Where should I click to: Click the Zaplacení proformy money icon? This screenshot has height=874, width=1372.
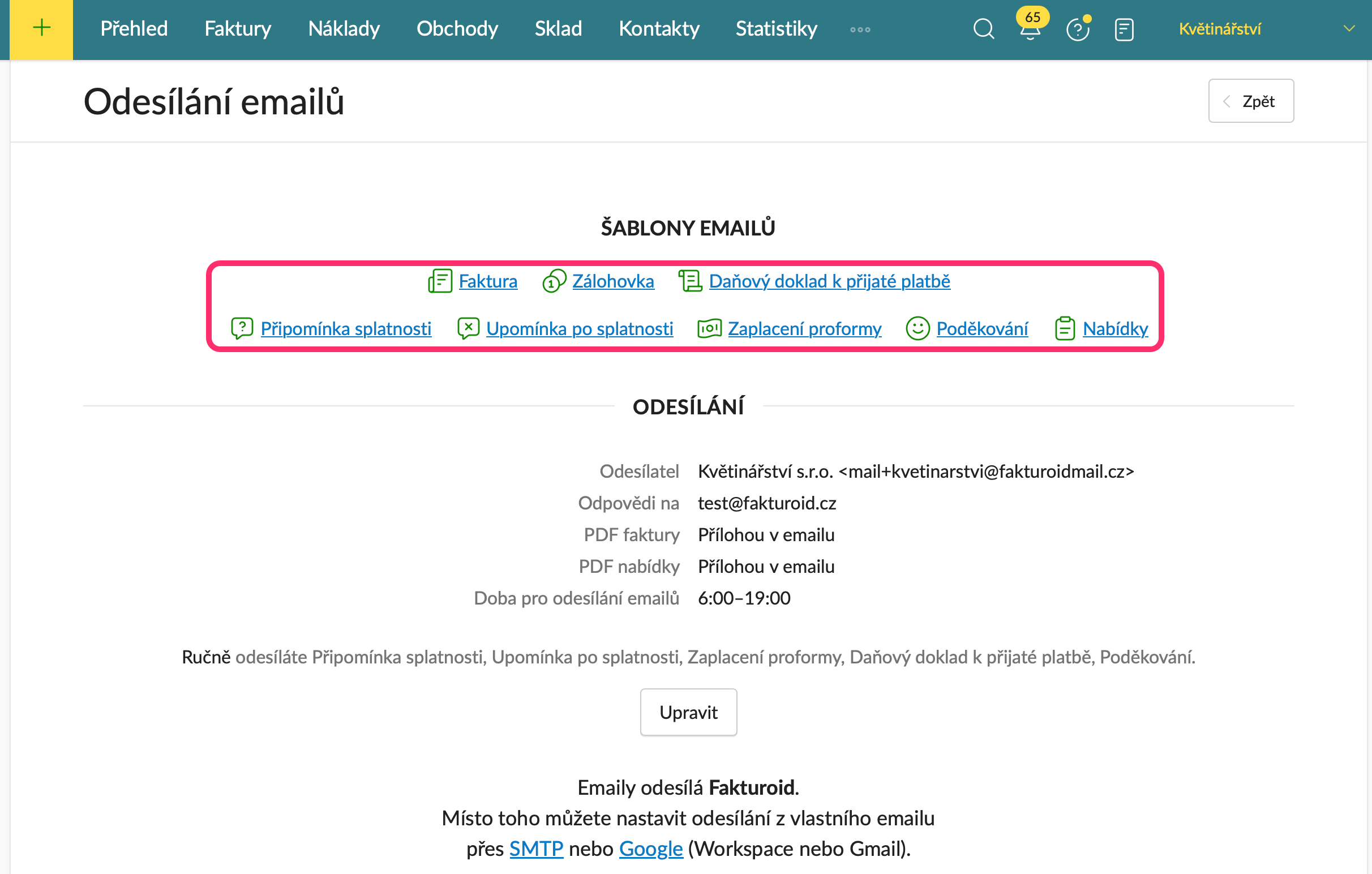click(709, 329)
